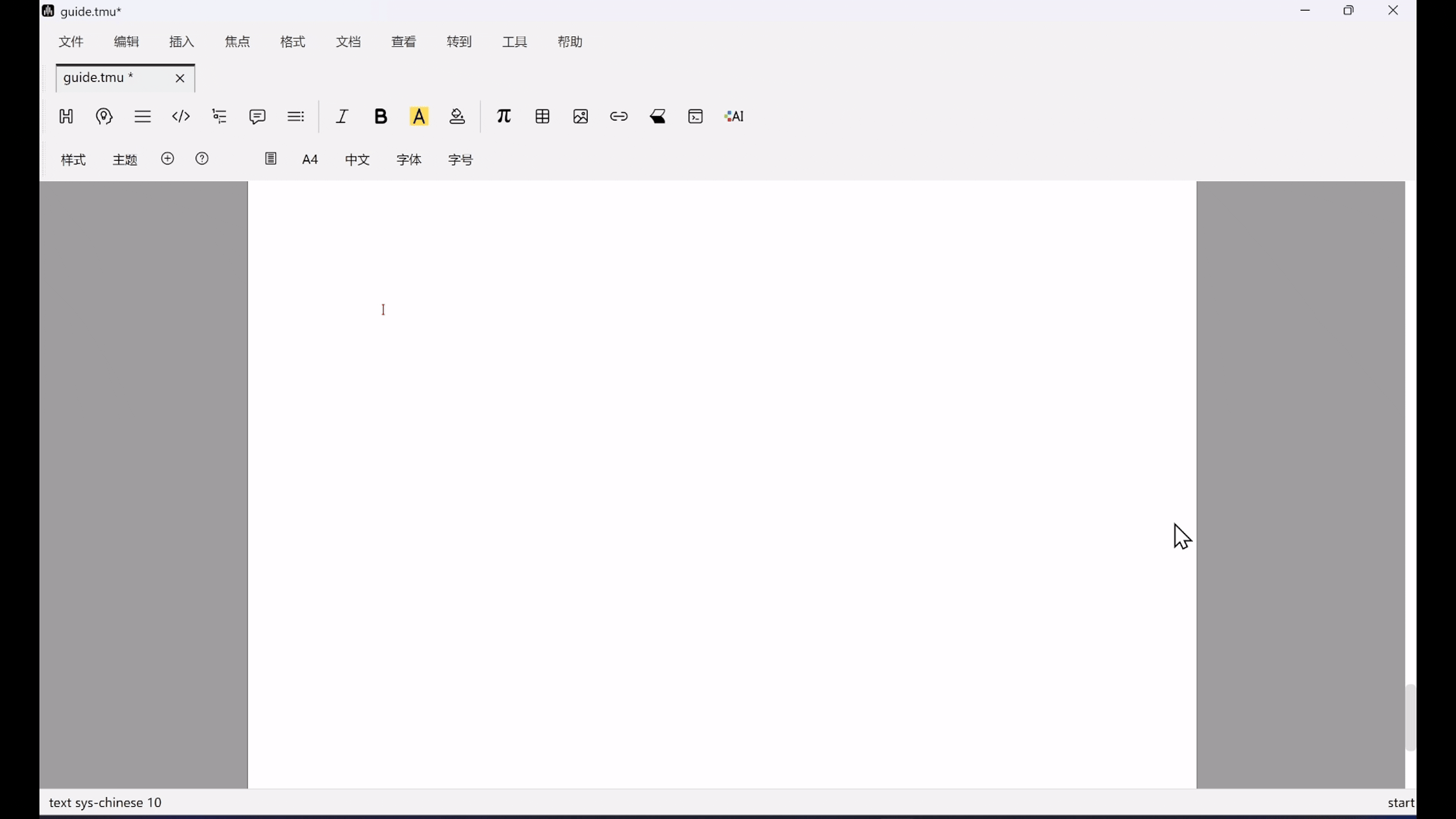Insert code block with </> icon
1456x819 pixels.
(181, 117)
